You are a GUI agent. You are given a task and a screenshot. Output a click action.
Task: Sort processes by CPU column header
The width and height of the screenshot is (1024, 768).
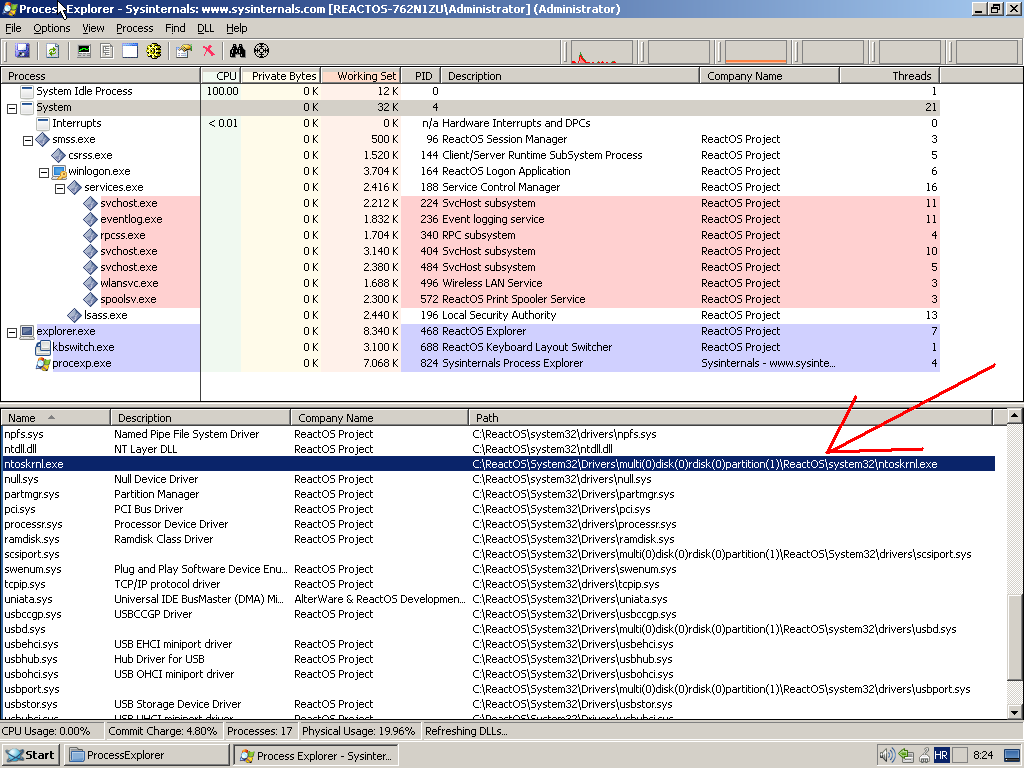[x=221, y=76]
